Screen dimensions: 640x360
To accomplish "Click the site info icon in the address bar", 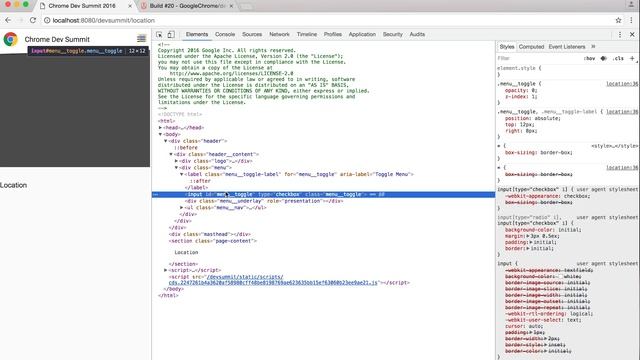I will tap(47, 20).
